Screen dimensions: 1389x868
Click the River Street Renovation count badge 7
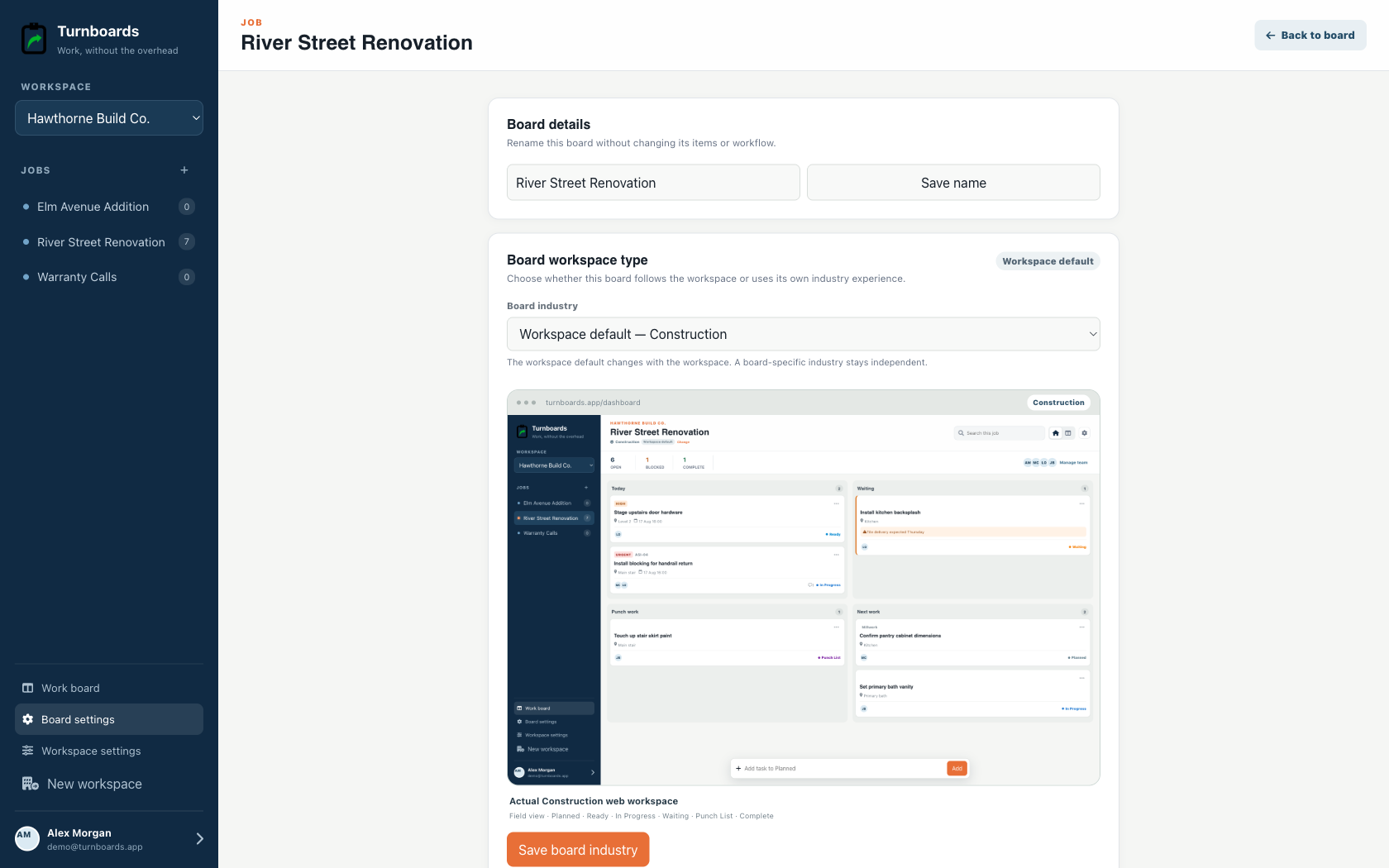point(187,242)
